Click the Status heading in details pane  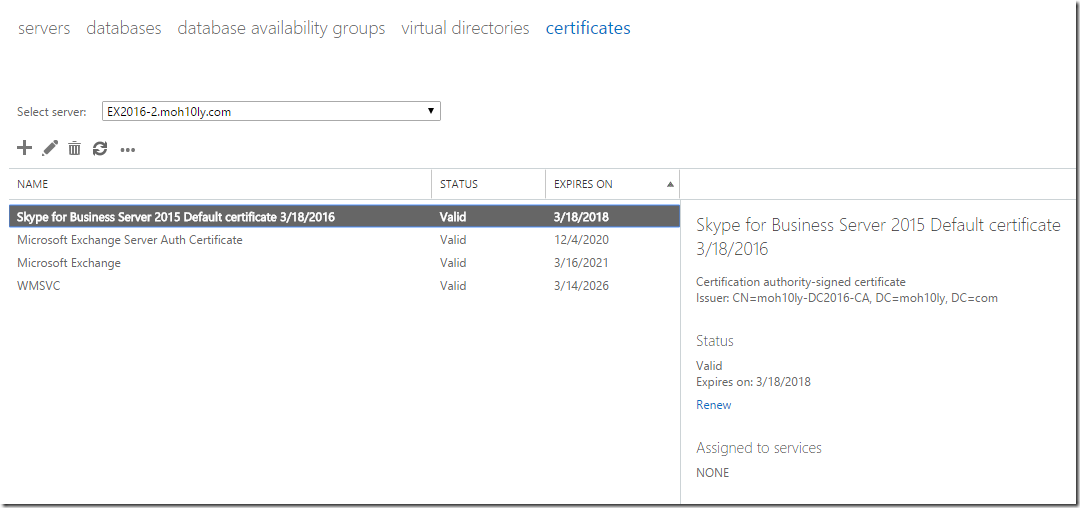[x=715, y=341]
